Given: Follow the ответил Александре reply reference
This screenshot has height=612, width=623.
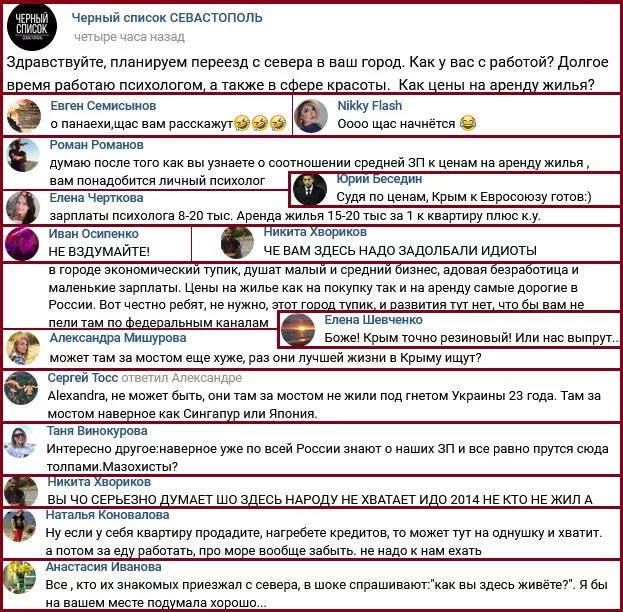Looking at the screenshot, I should 181,378.
